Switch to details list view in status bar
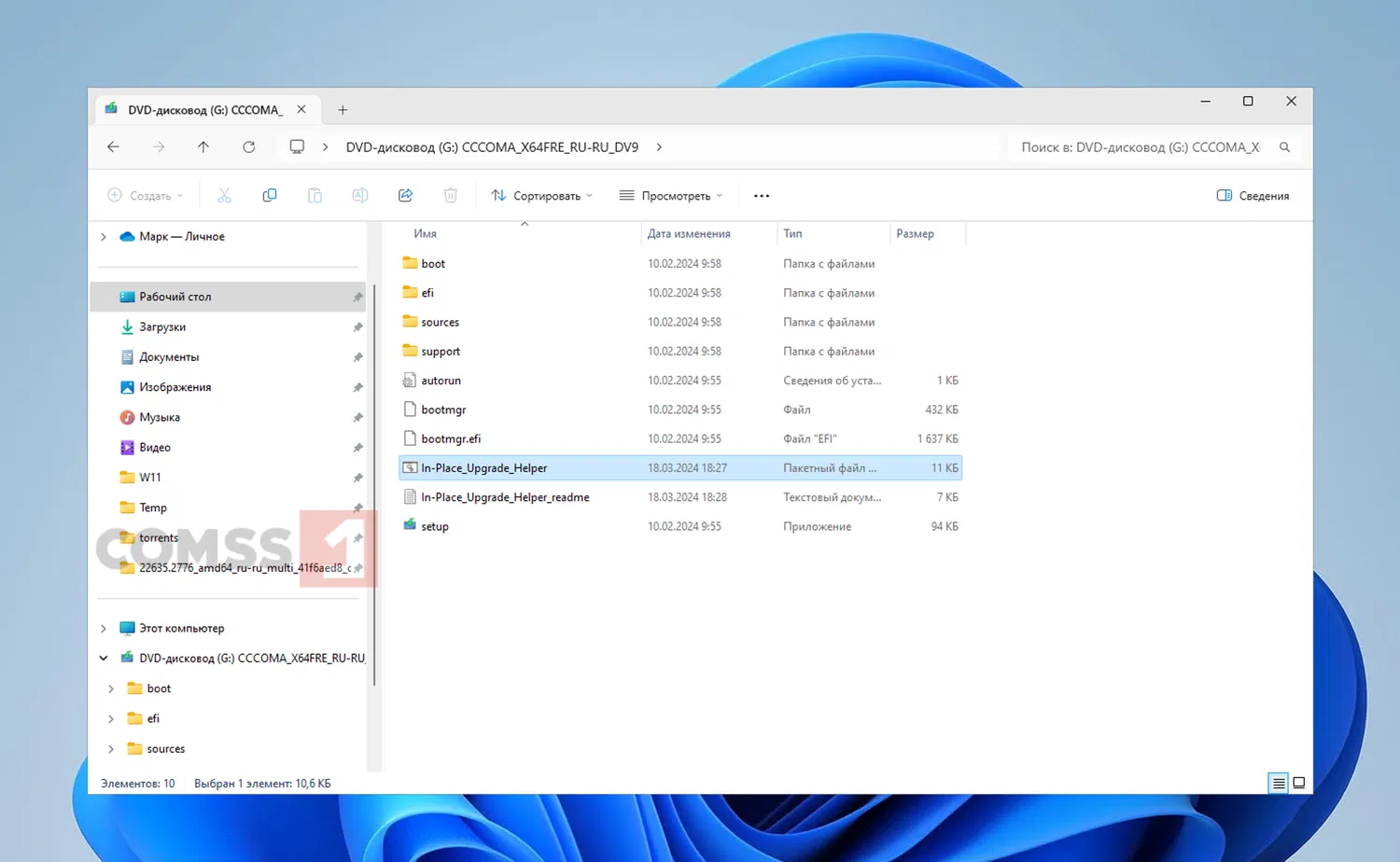 click(1279, 784)
